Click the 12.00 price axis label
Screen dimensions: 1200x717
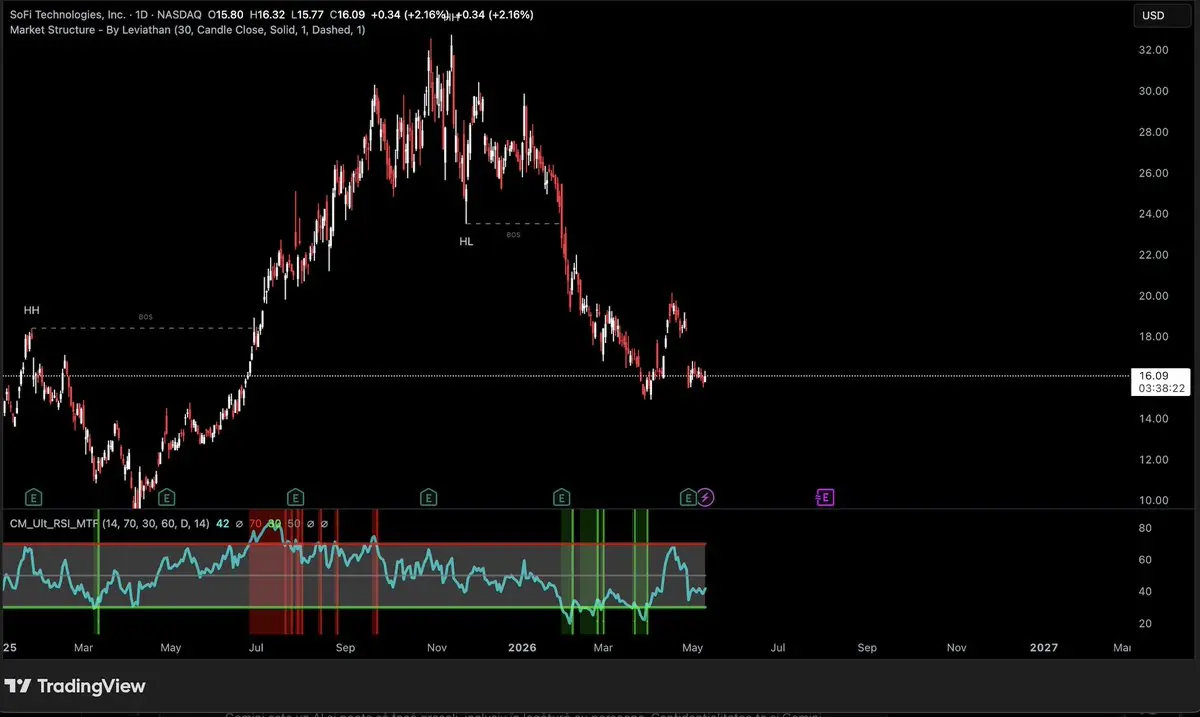coord(1155,459)
